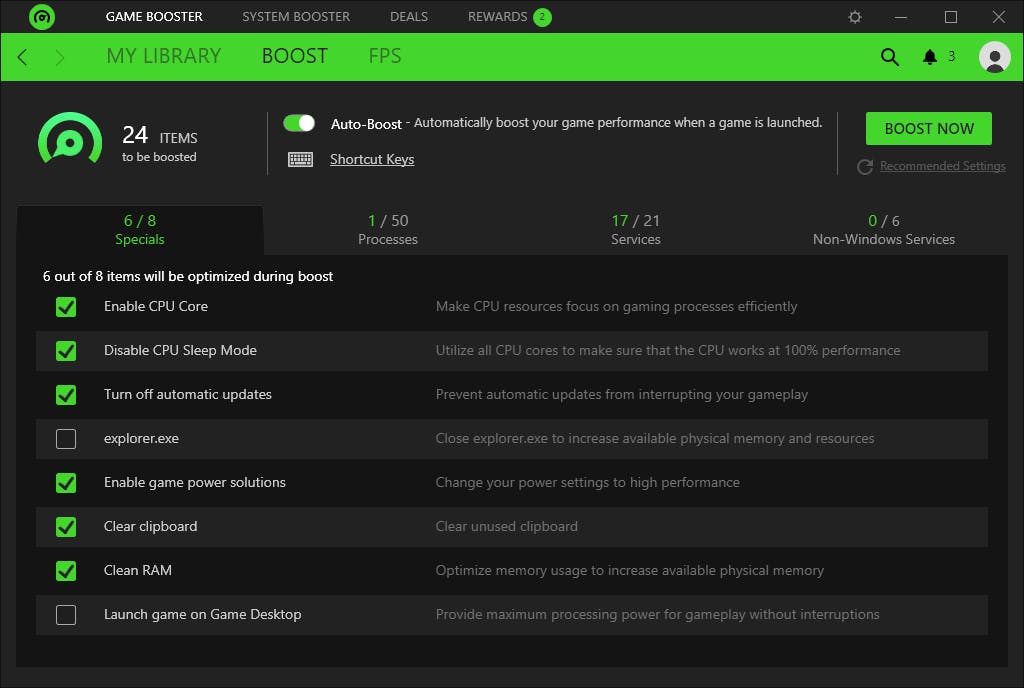The height and width of the screenshot is (688, 1024).
Task: Open settings via the gear icon
Action: pos(855,17)
